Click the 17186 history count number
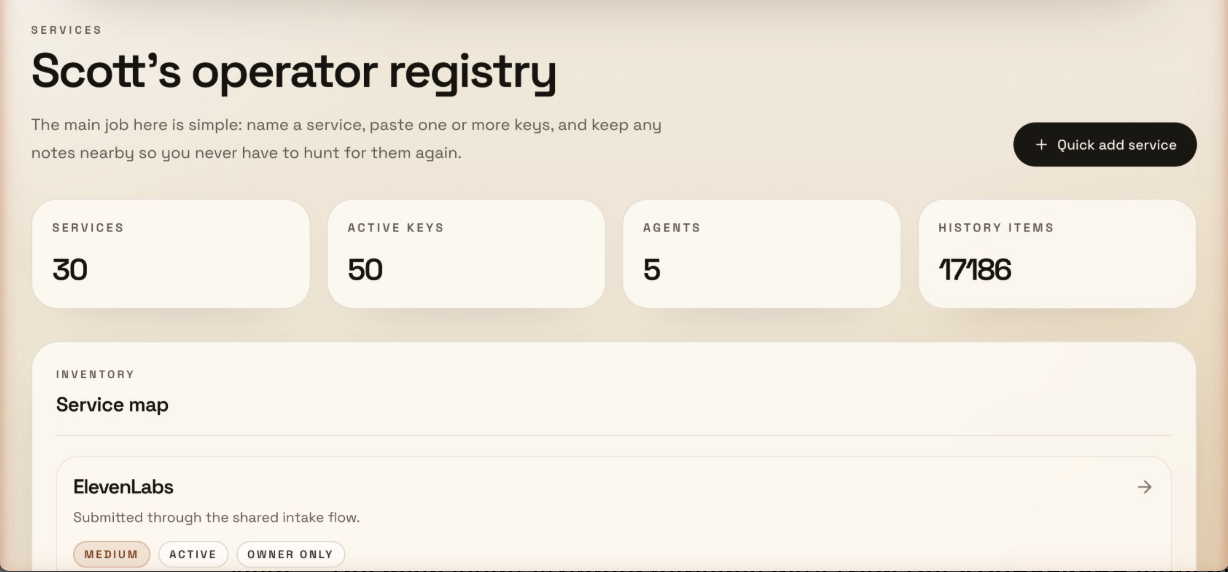The image size is (1228, 572). pyautogui.click(x=974, y=270)
